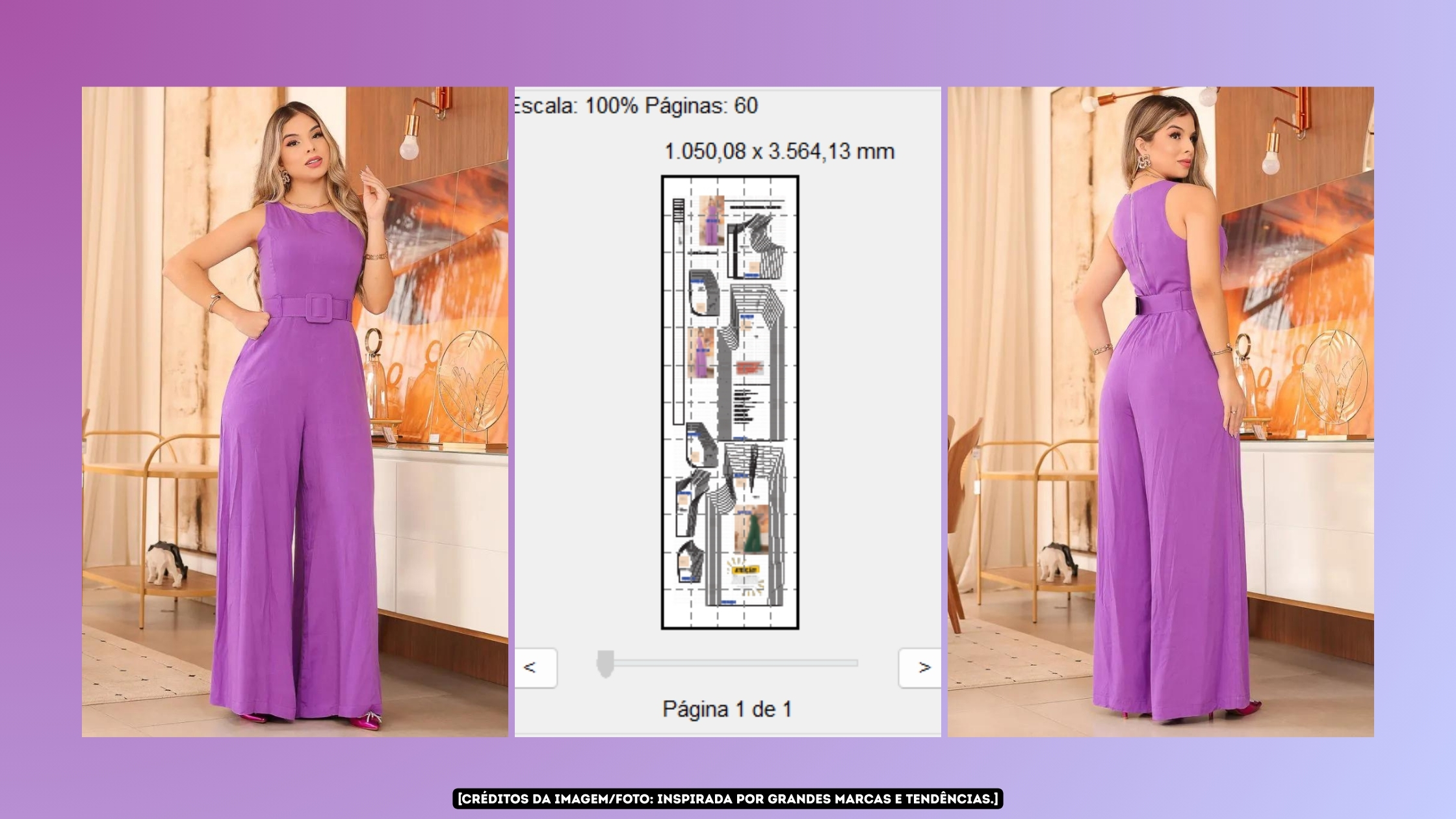Click the green dress thumbnail inside the pattern
Image resolution: width=1456 pixels, height=819 pixels.
(751, 530)
